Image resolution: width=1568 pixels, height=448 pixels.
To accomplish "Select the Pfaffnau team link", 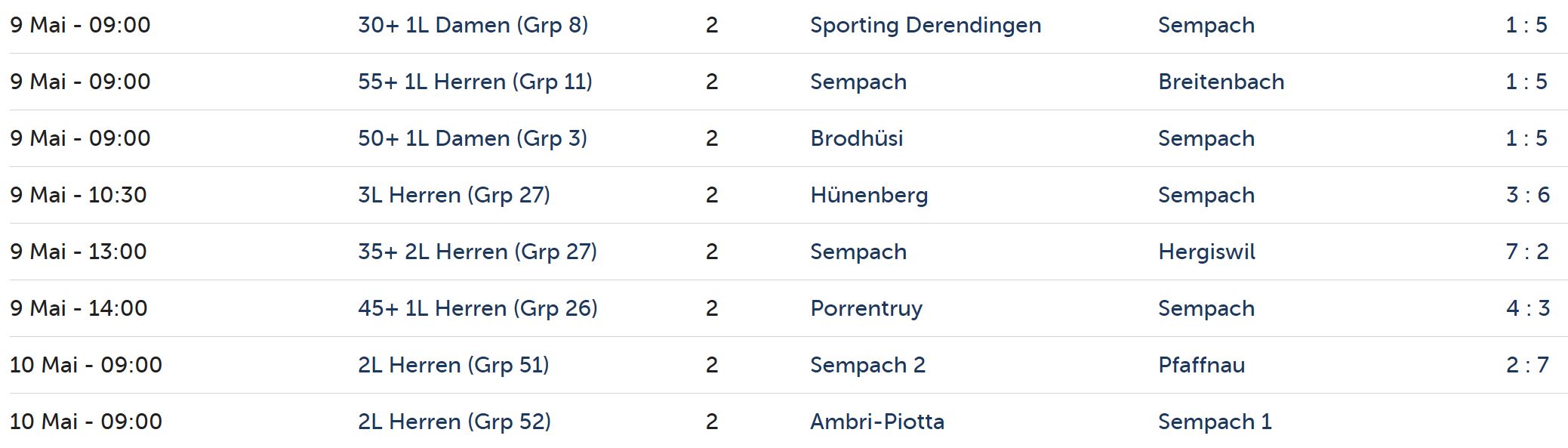I will pyautogui.click(x=1201, y=365).
